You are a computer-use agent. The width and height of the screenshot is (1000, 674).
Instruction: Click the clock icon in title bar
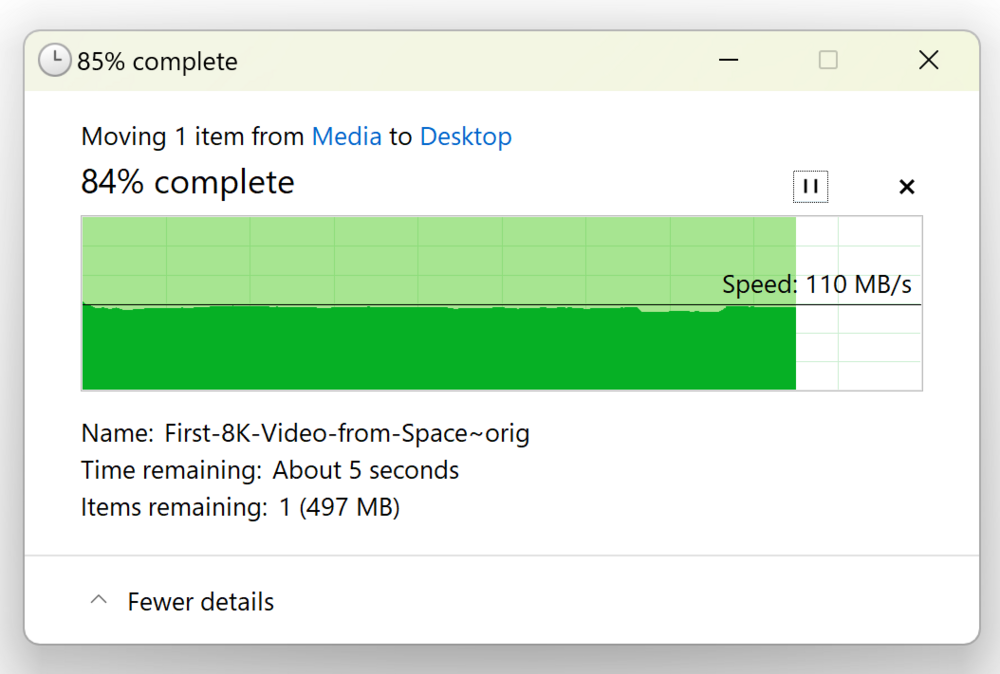55,60
